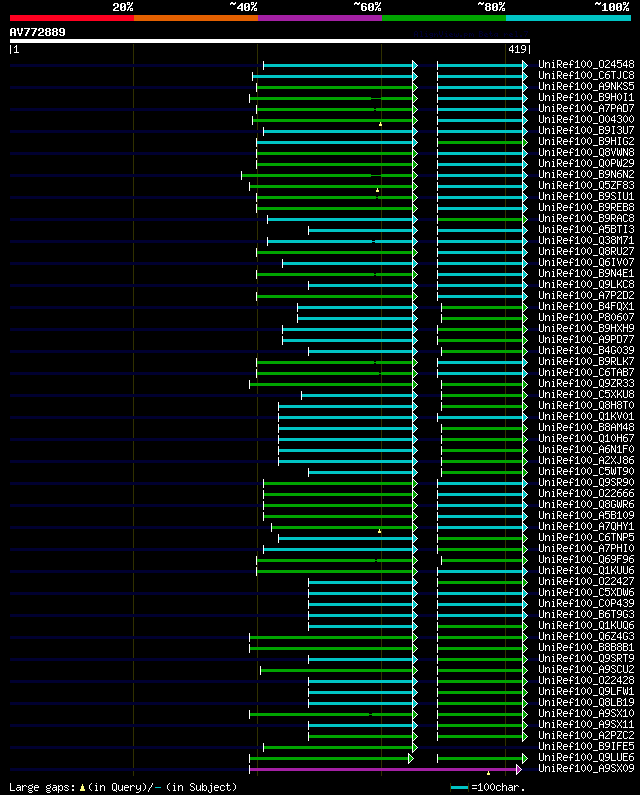
Task: Click the cyan ~100% identity color bar
Action: pyautogui.click(x=568, y=18)
